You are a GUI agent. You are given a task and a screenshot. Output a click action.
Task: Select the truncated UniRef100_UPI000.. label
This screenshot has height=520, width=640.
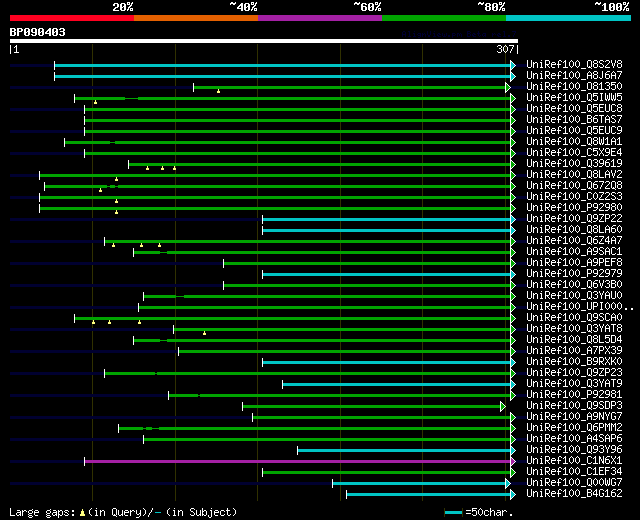coord(580,307)
